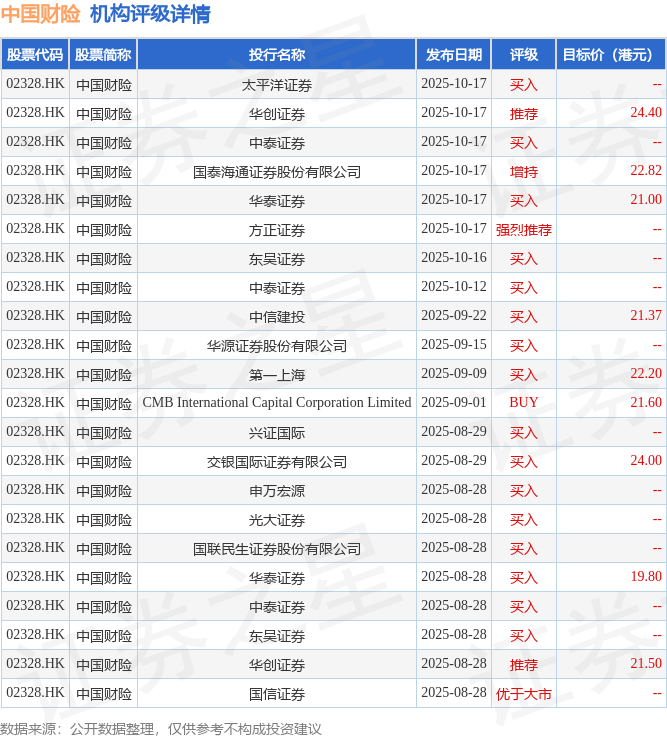The width and height of the screenshot is (667, 738).
Task: Click 买入 rating in the 第一上海 row
Action: tap(523, 375)
